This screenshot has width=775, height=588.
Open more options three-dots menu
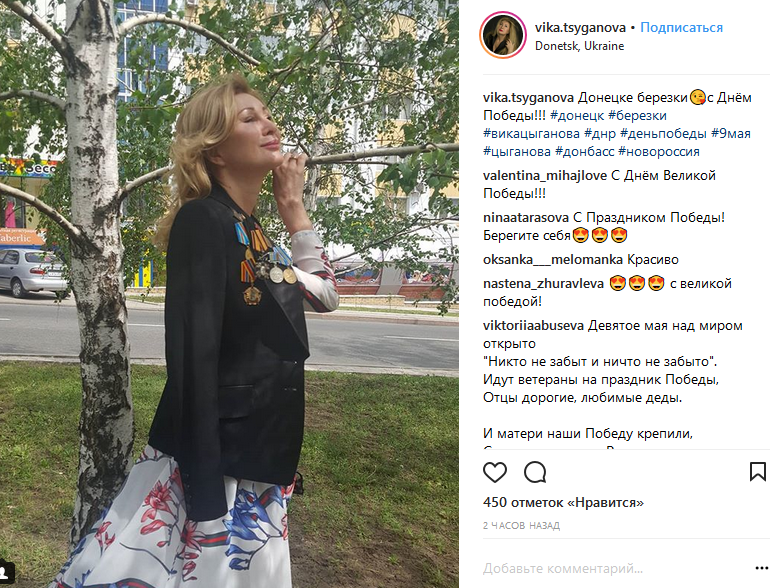(762, 568)
